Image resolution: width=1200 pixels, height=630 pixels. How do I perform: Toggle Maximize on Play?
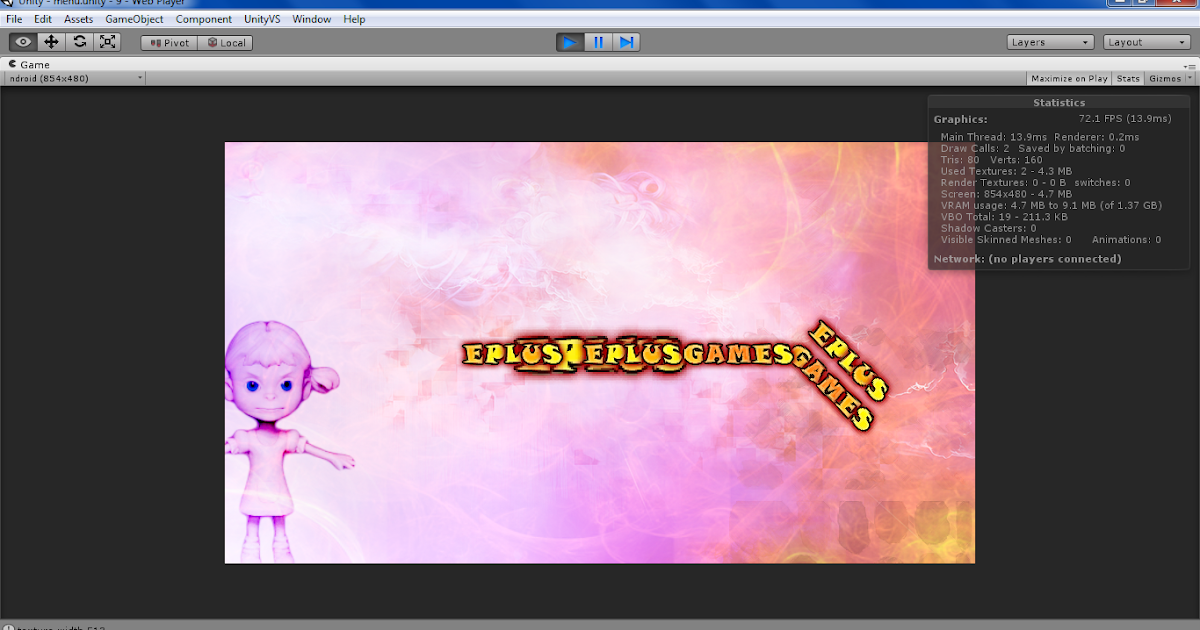click(1069, 78)
